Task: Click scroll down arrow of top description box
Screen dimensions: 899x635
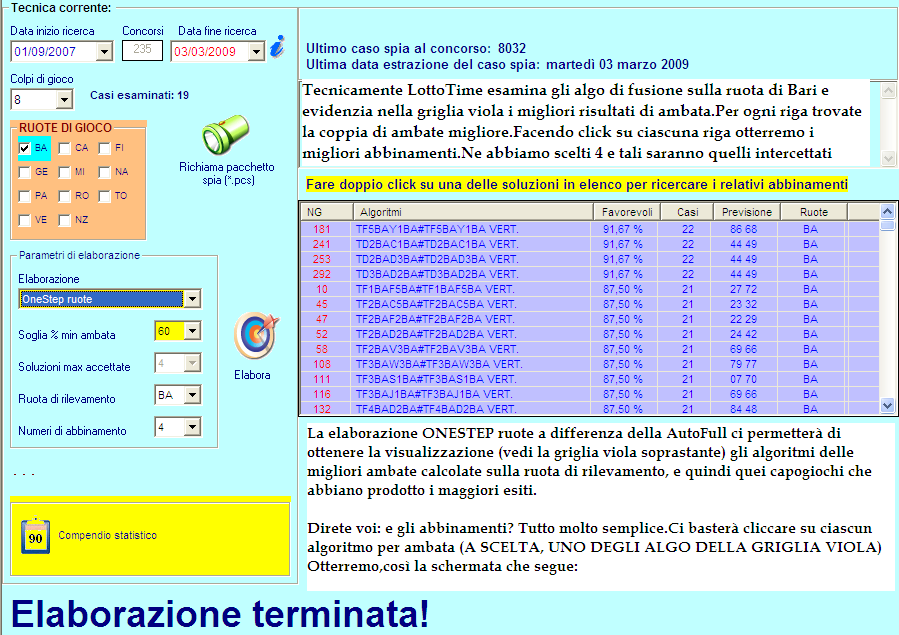Action: click(888, 158)
